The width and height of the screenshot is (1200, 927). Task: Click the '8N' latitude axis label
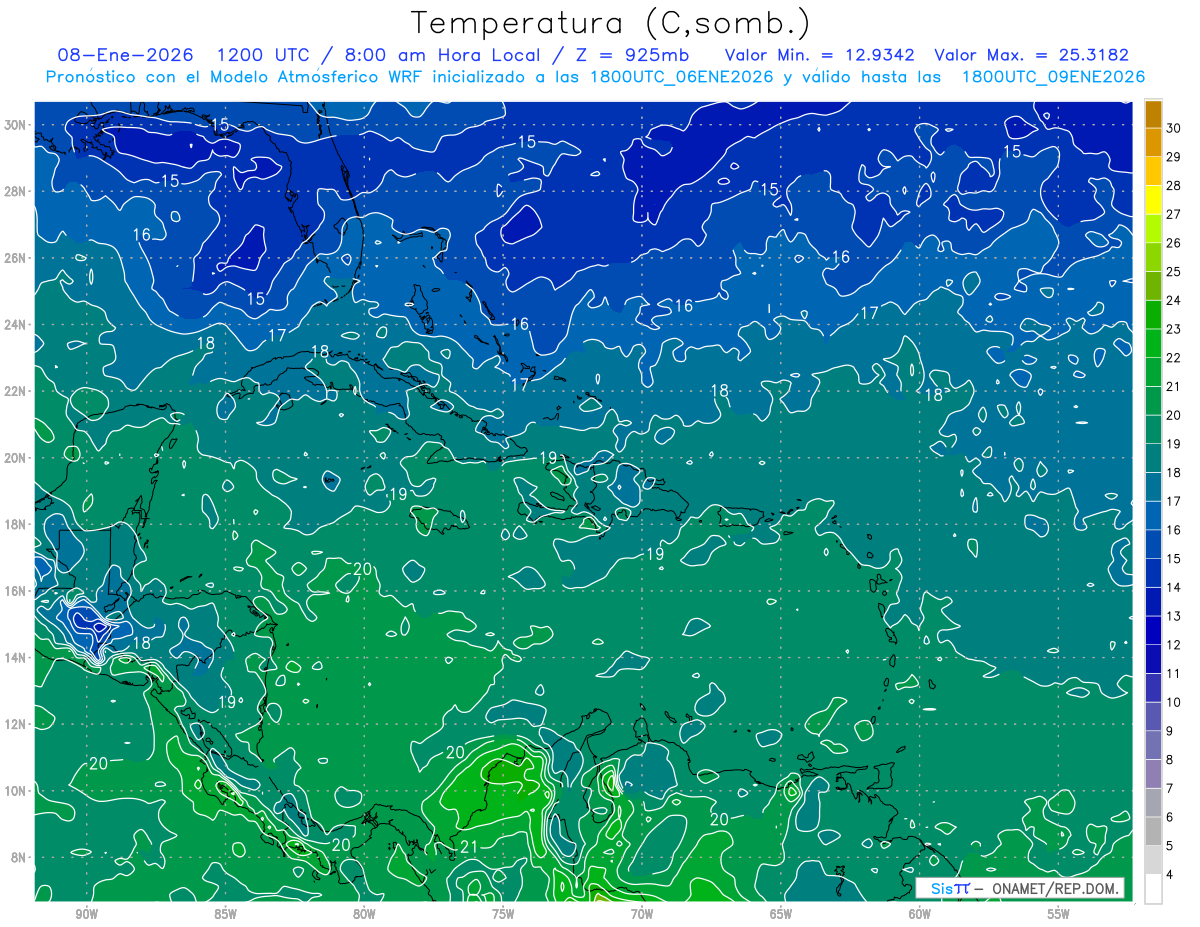click(x=20, y=857)
